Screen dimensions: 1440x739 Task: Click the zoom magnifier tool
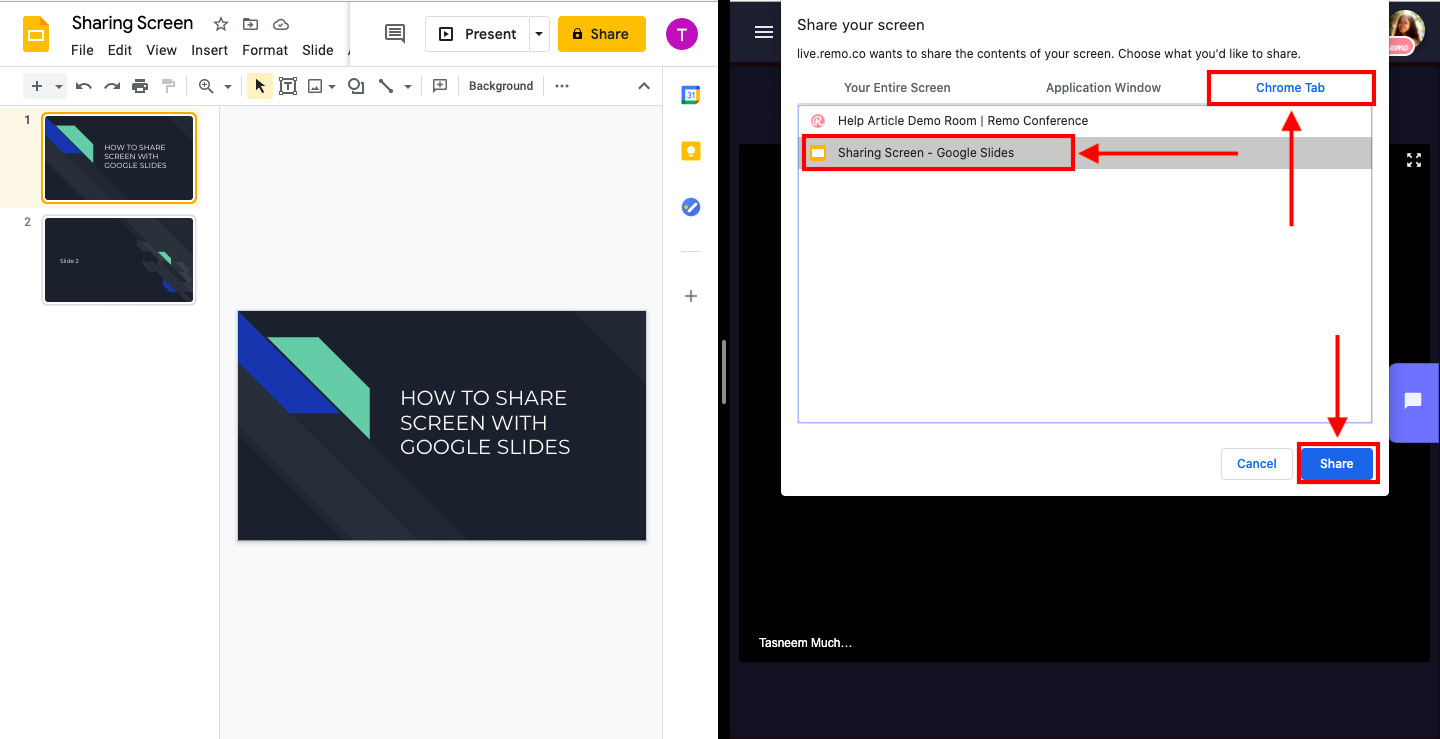click(206, 86)
